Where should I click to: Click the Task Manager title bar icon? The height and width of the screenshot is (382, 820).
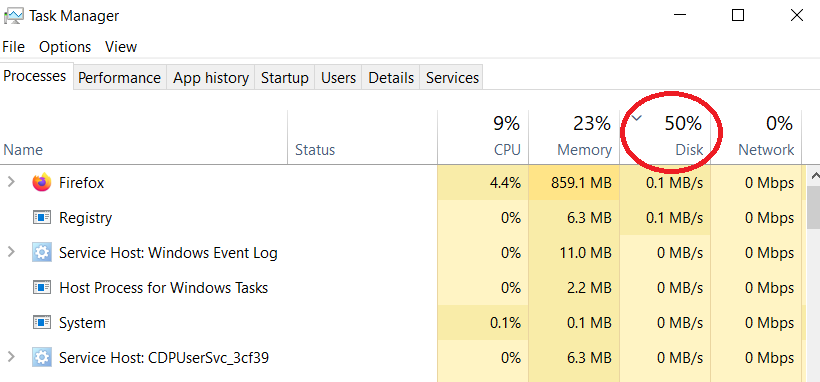coord(13,16)
